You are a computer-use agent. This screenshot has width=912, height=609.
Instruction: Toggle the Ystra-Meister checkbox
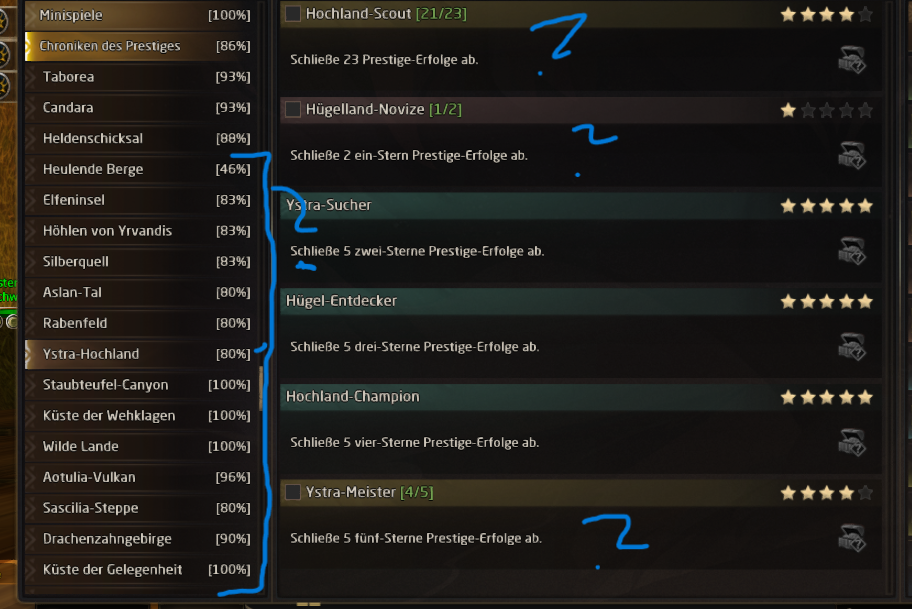[293, 492]
